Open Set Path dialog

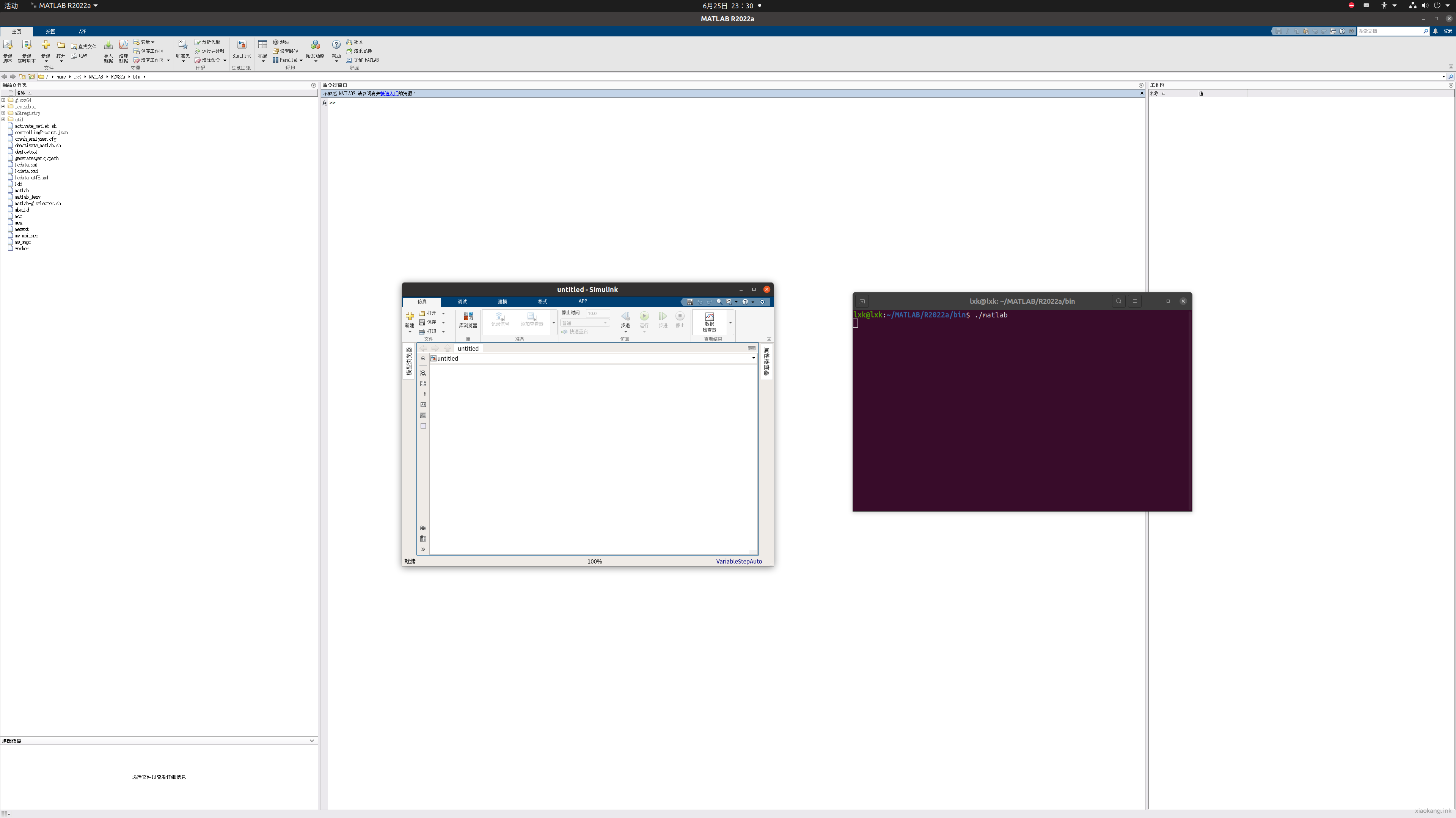[x=286, y=51]
